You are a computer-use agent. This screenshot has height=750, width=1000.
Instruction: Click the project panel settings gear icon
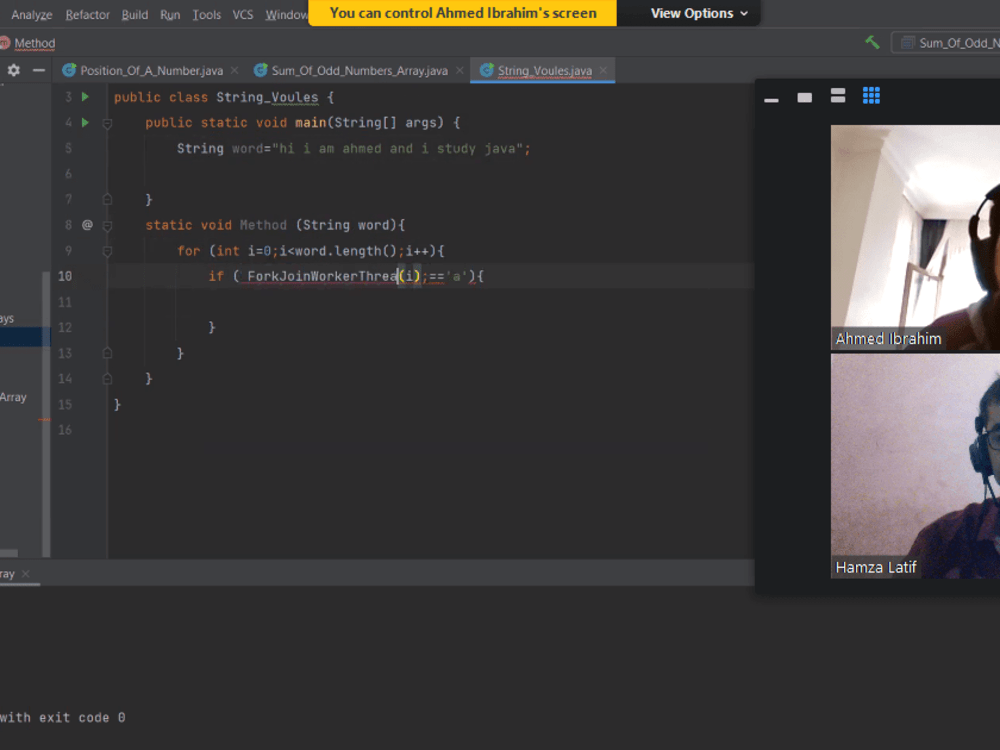[13, 70]
